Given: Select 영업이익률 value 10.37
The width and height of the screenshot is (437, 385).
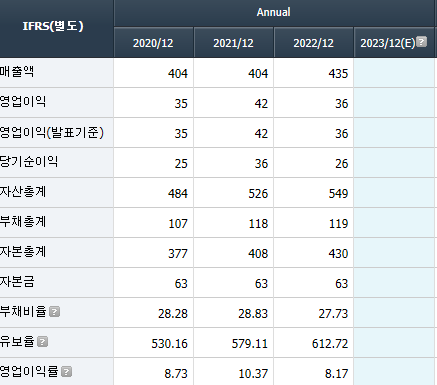Looking at the screenshot, I should pos(253,374).
